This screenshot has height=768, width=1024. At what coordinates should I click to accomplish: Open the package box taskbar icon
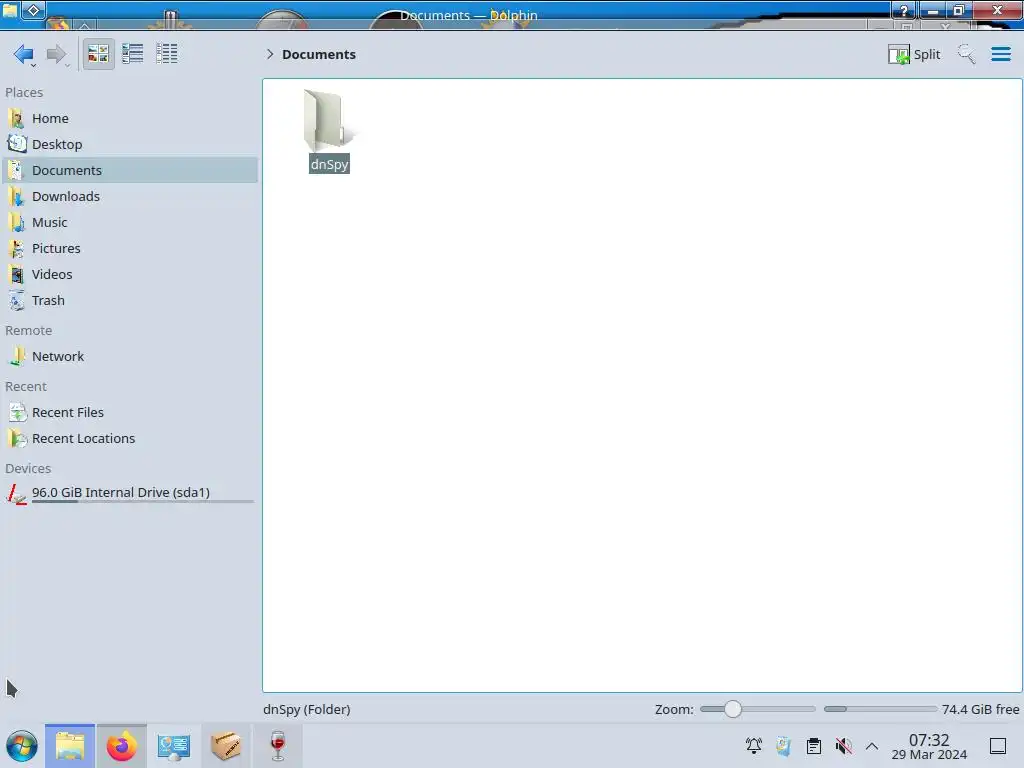(226, 746)
